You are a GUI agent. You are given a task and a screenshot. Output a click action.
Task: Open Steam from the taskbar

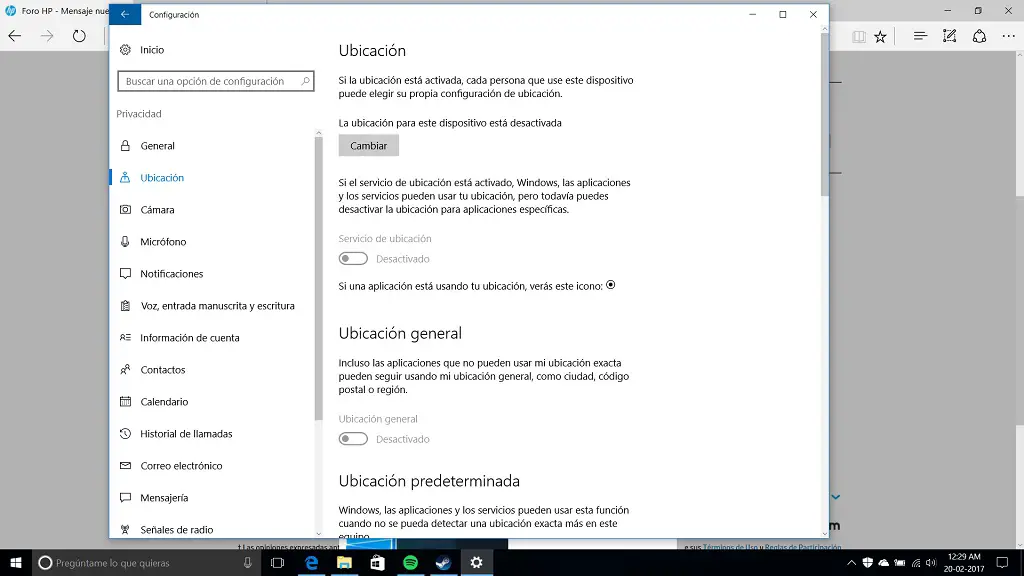pos(443,562)
